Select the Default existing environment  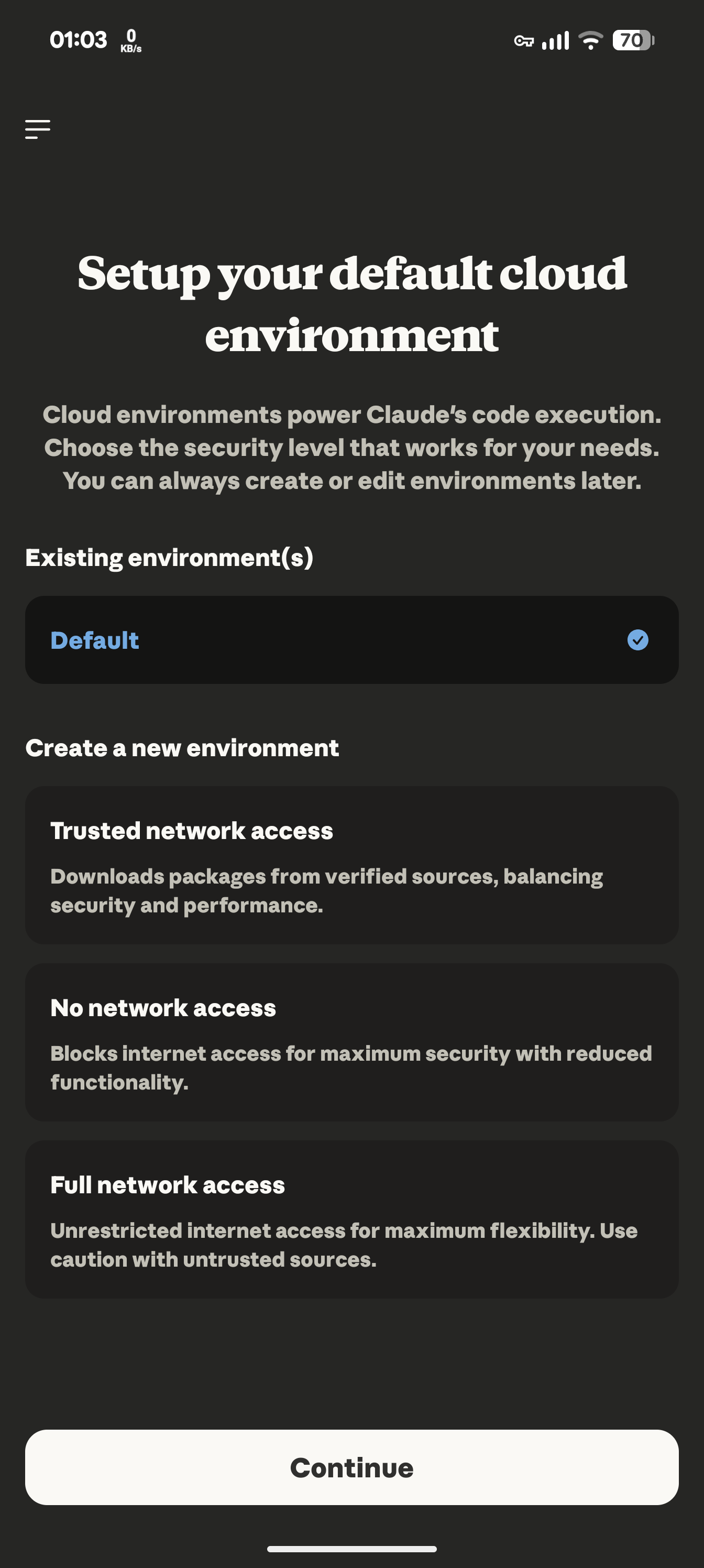tap(351, 640)
